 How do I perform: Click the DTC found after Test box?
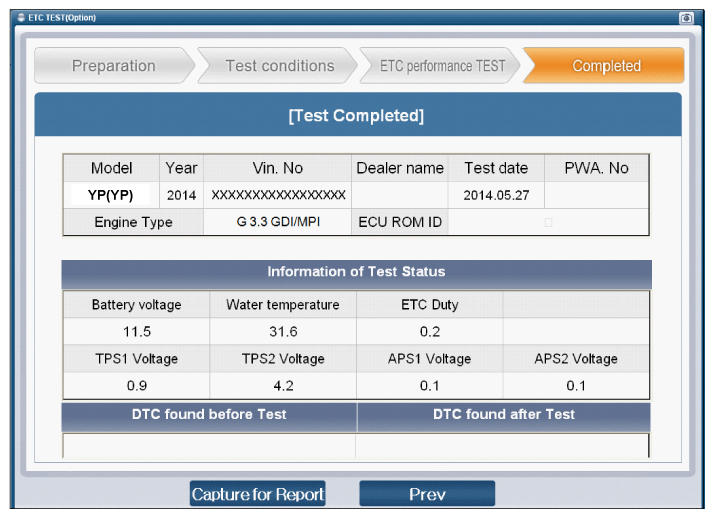[x=503, y=445]
